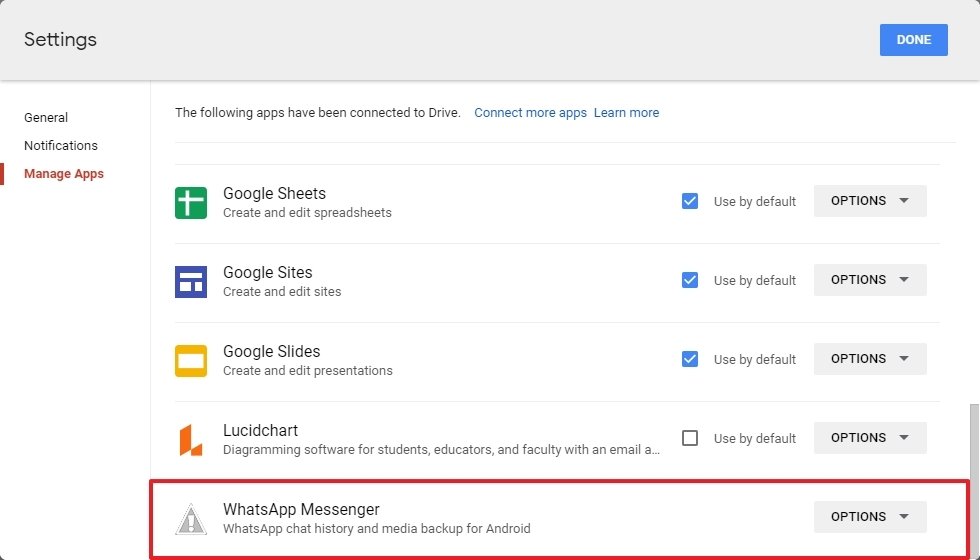Uncheck Use by default for Google Sites
This screenshot has width=980, height=560.
pyautogui.click(x=690, y=280)
